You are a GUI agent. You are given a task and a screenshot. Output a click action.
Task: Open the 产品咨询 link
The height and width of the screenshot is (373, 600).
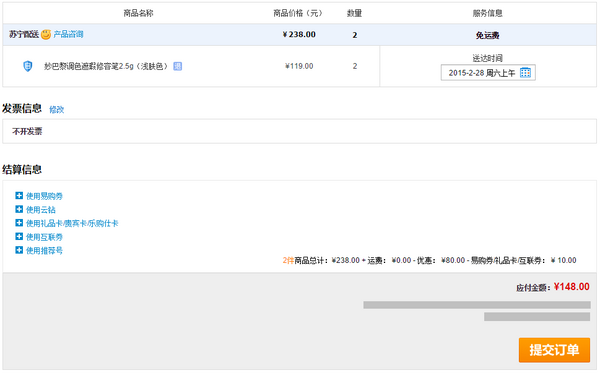pyautogui.click(x=68, y=34)
